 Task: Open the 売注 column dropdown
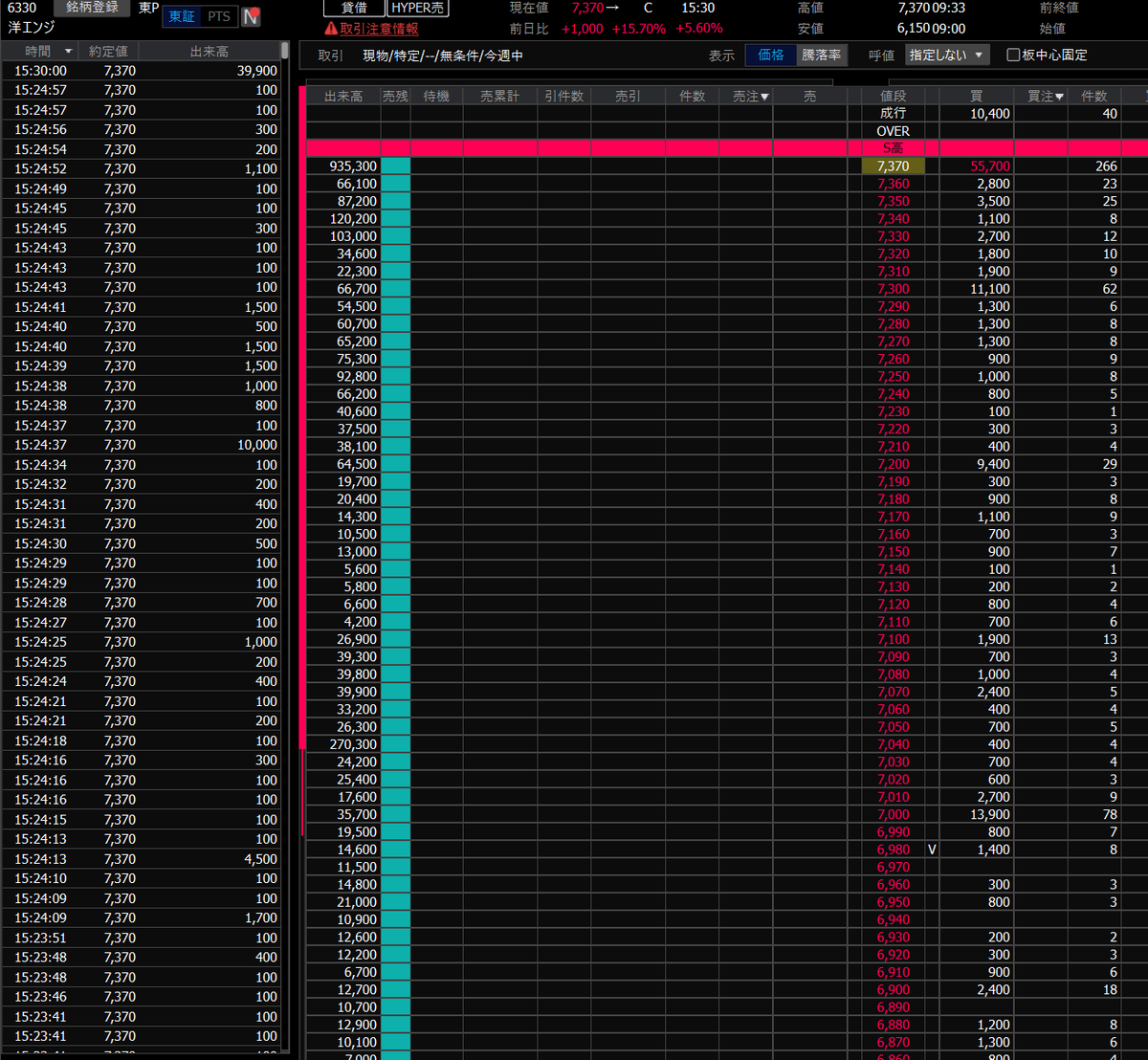click(x=764, y=97)
